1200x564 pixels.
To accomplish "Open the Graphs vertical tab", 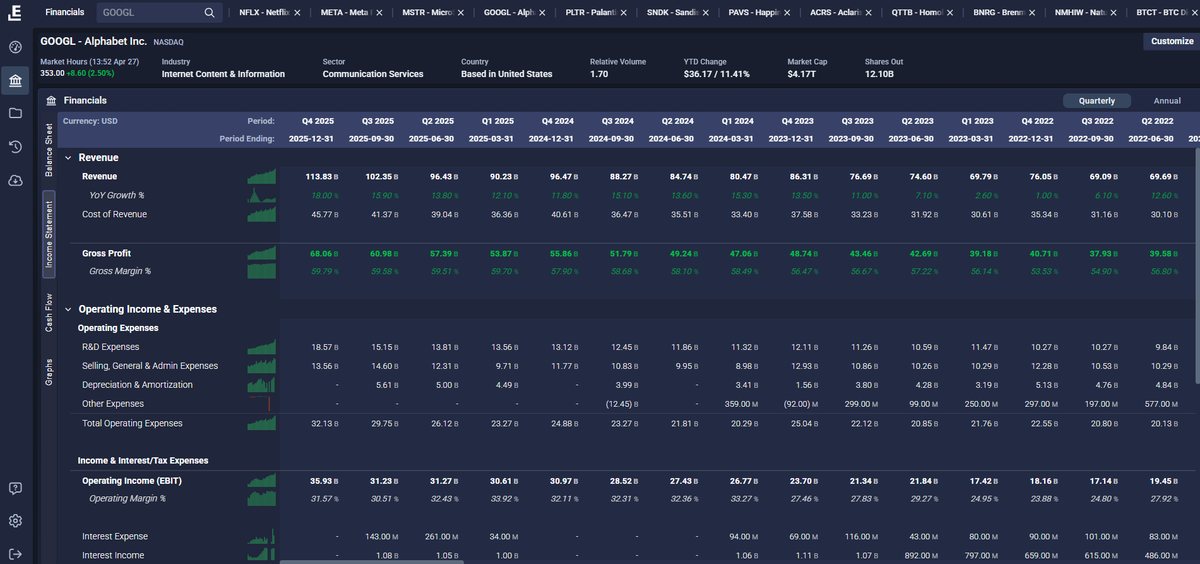I will point(49,372).
